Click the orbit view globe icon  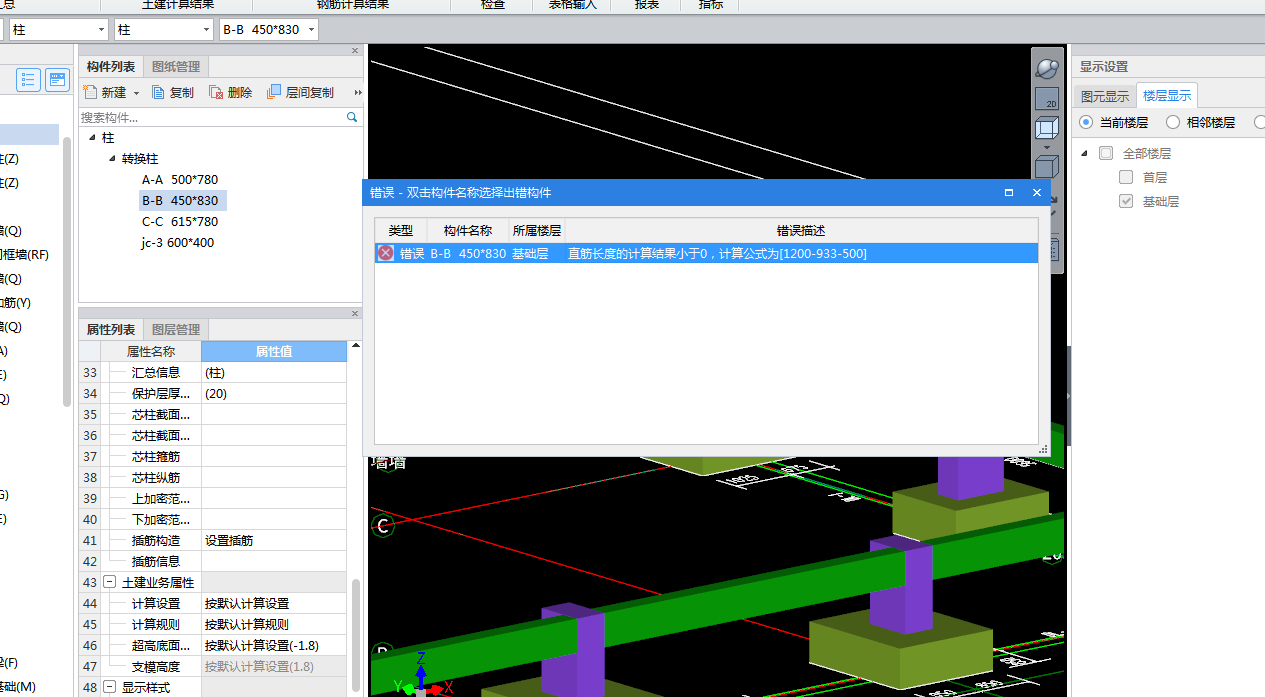(x=1046, y=68)
